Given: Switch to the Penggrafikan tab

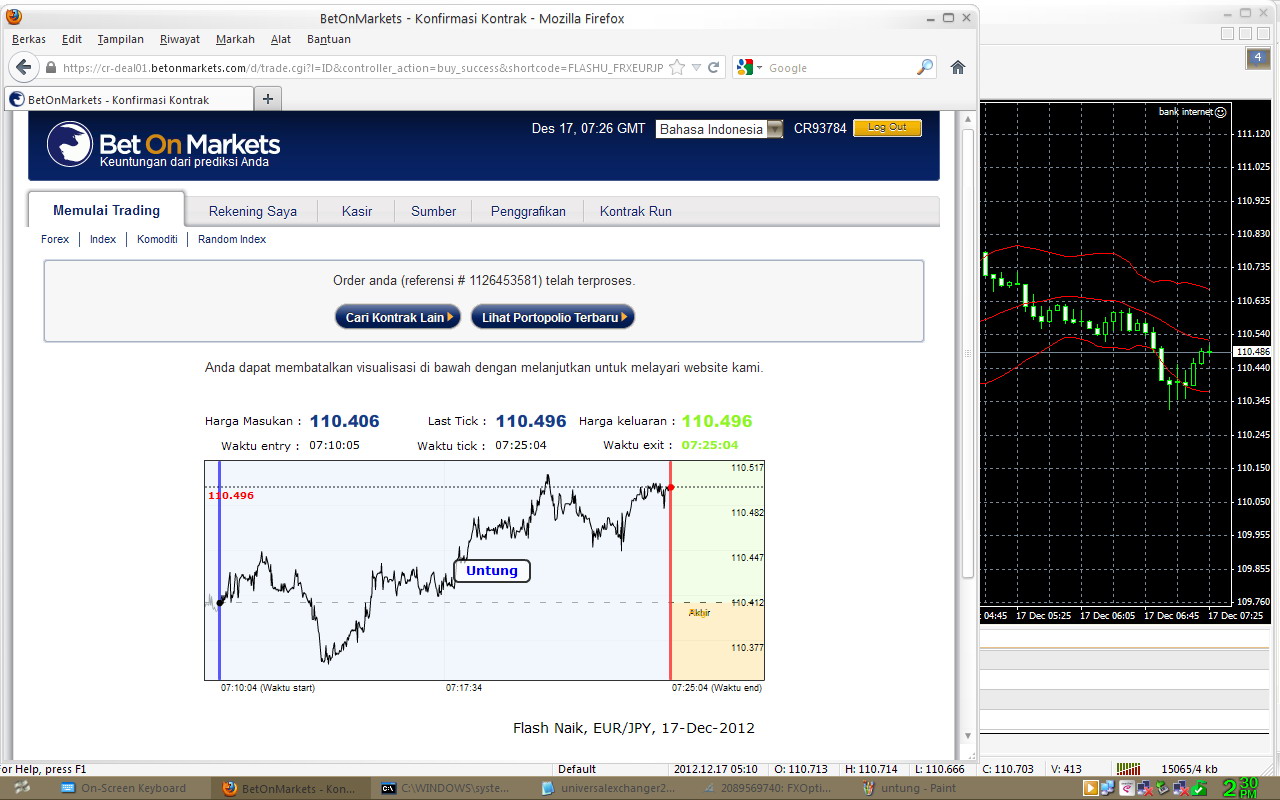Looking at the screenshot, I should pos(528,211).
